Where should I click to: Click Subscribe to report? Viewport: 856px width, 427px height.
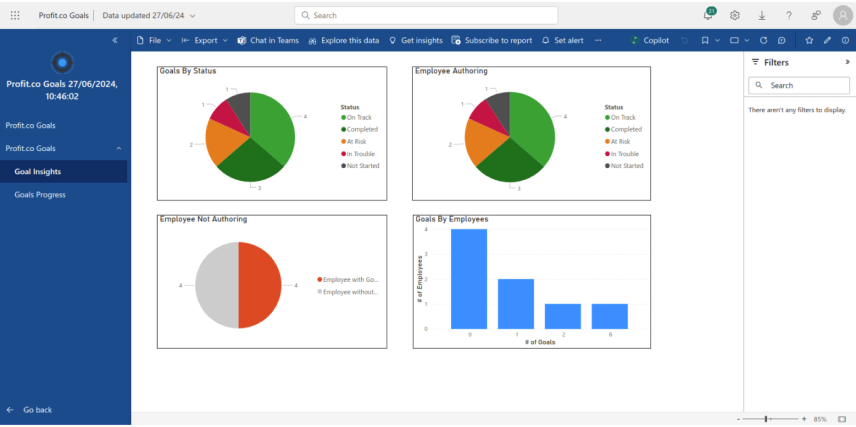click(x=491, y=40)
